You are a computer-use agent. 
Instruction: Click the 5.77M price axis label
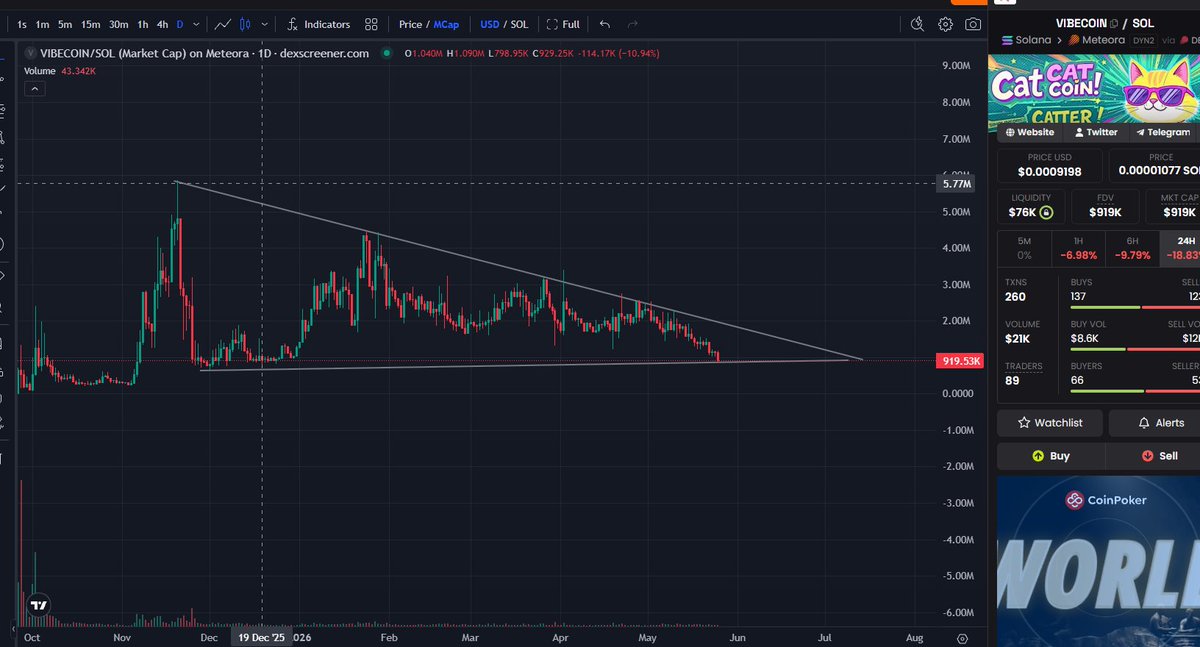click(956, 184)
